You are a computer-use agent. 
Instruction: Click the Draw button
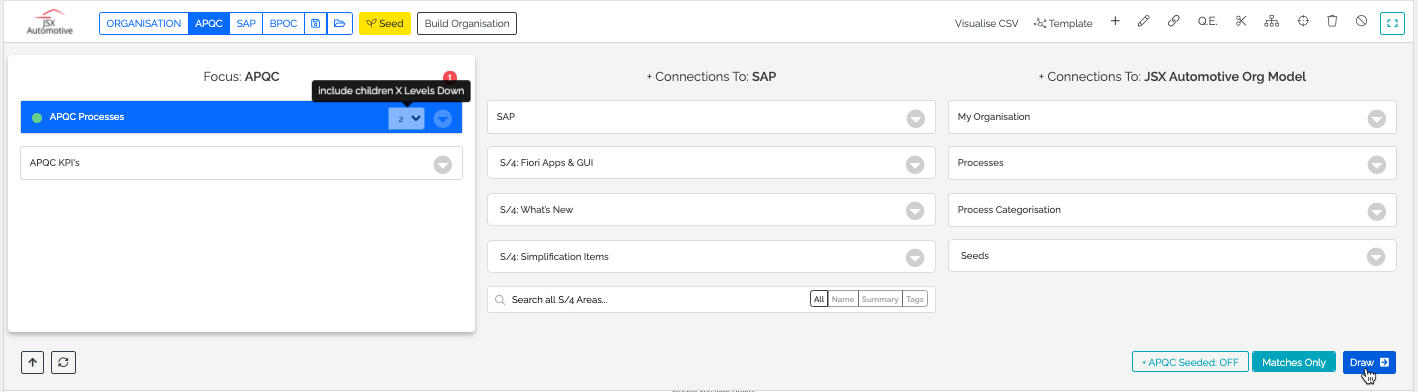tap(1369, 362)
